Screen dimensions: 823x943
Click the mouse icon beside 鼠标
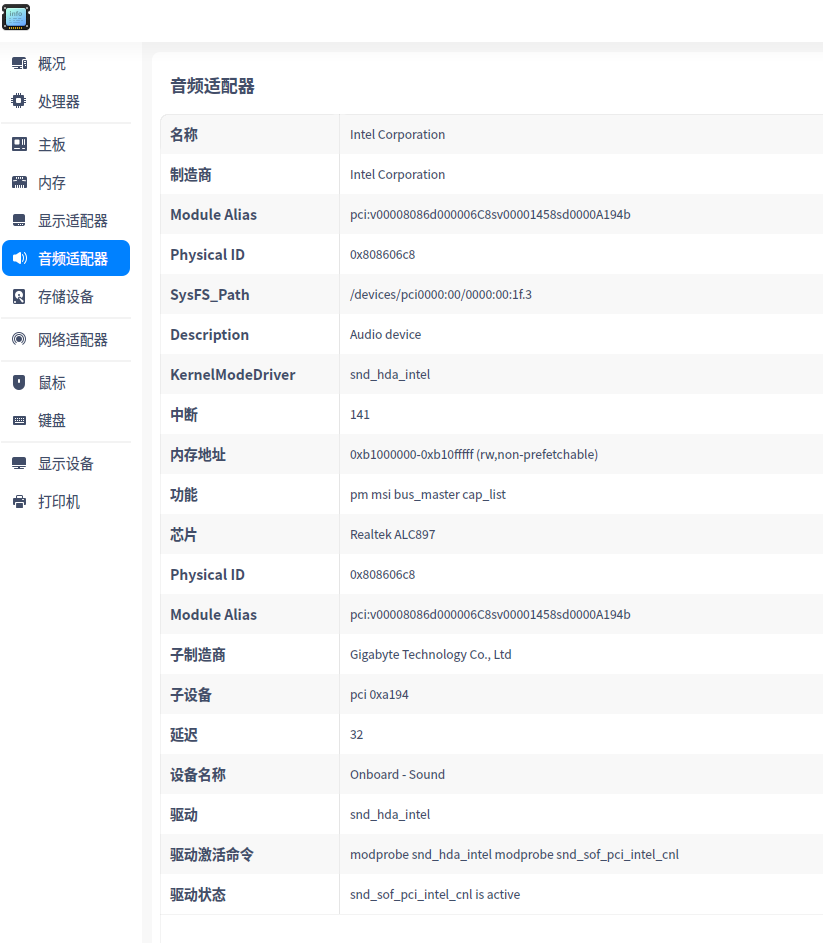click(19, 382)
